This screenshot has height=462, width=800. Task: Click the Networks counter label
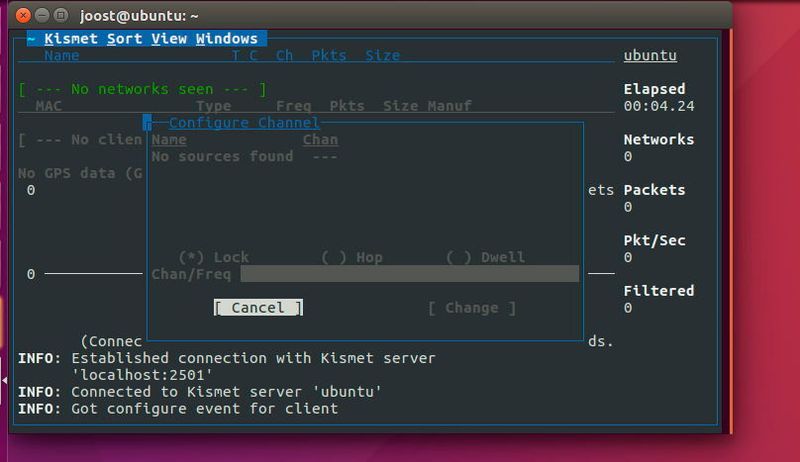click(659, 139)
